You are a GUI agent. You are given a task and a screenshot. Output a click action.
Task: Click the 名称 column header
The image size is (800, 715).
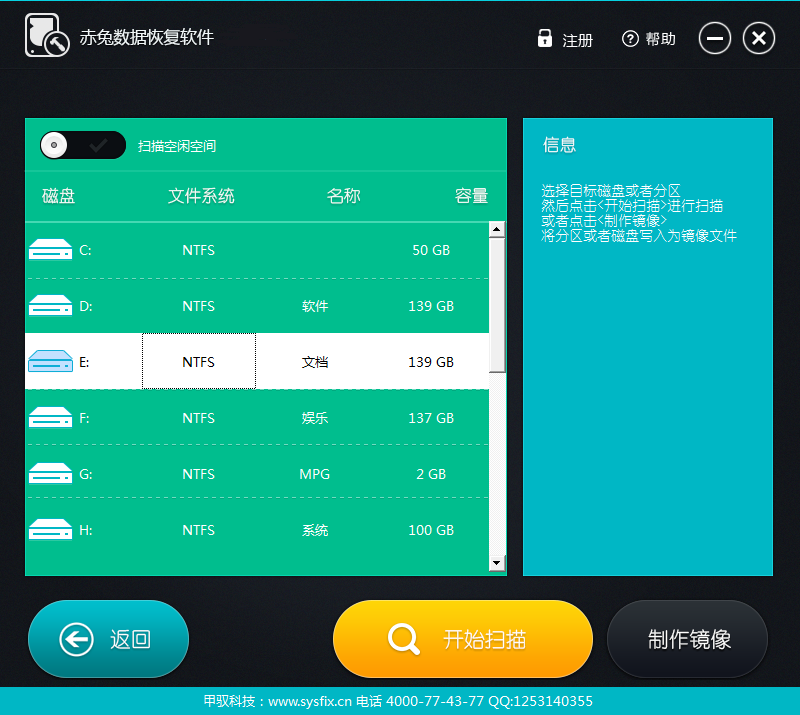pos(343,195)
